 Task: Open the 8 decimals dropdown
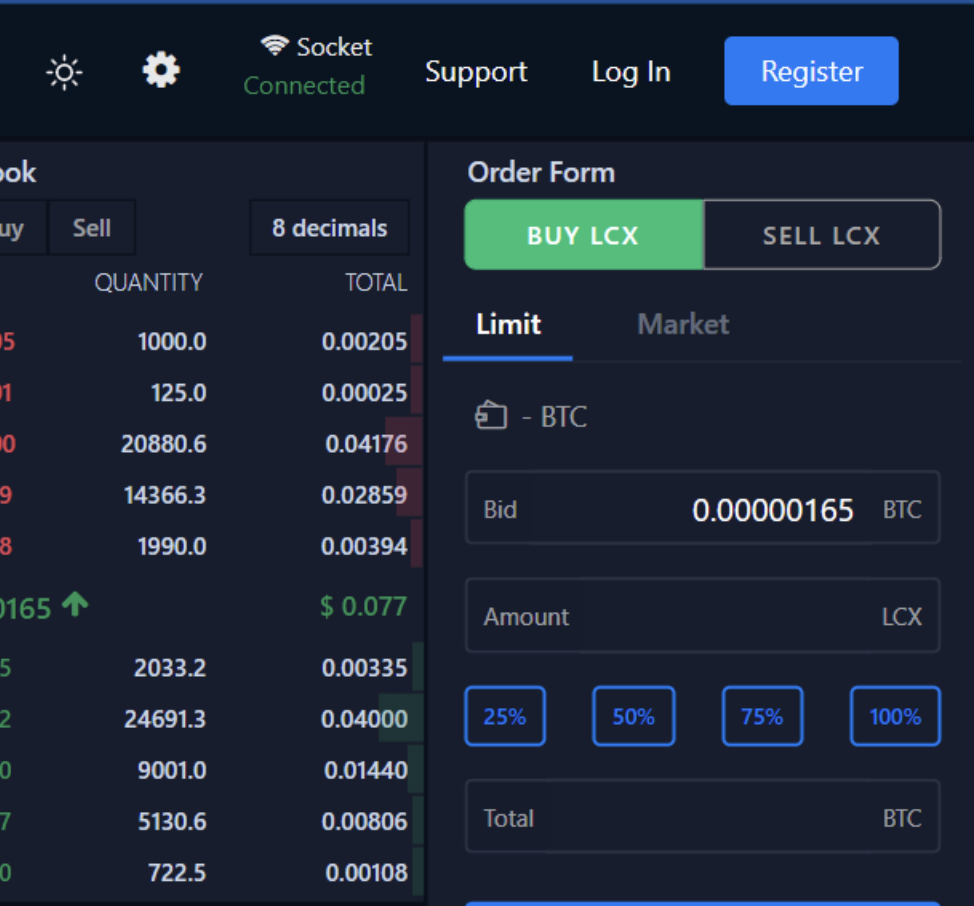click(x=329, y=228)
